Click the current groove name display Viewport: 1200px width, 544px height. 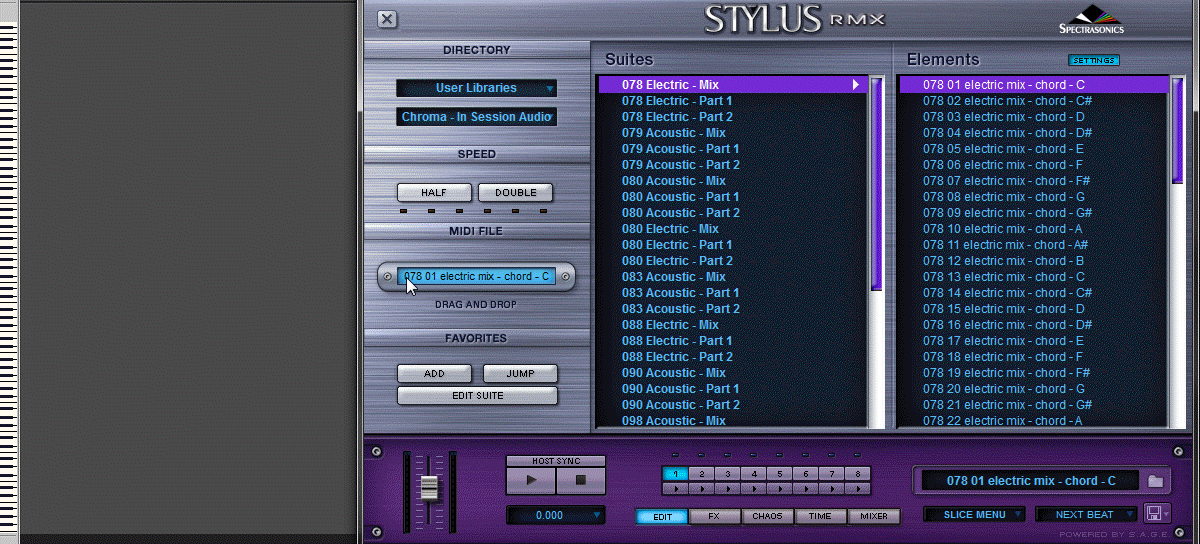coord(1029,481)
